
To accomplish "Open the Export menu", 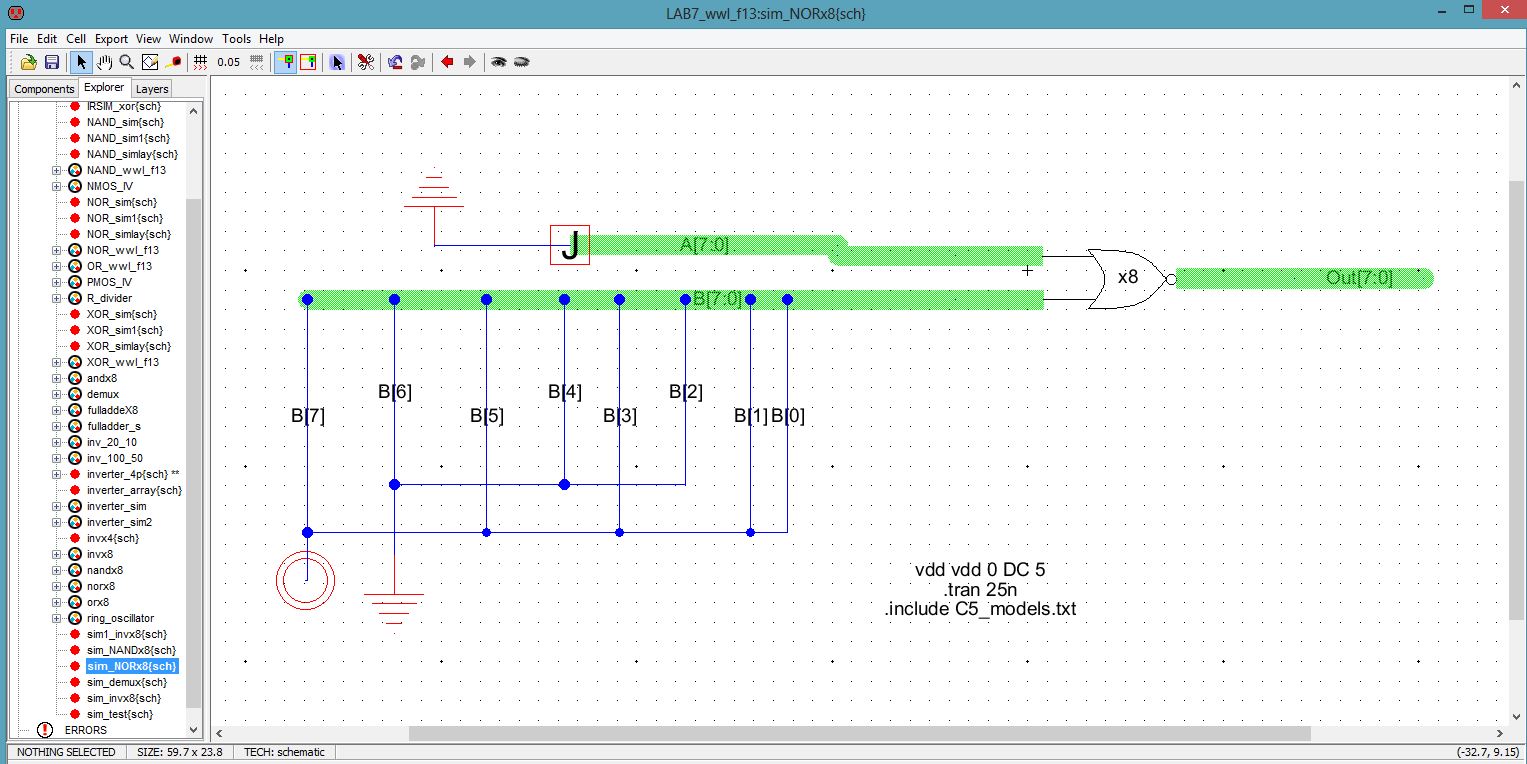I will click(x=111, y=38).
